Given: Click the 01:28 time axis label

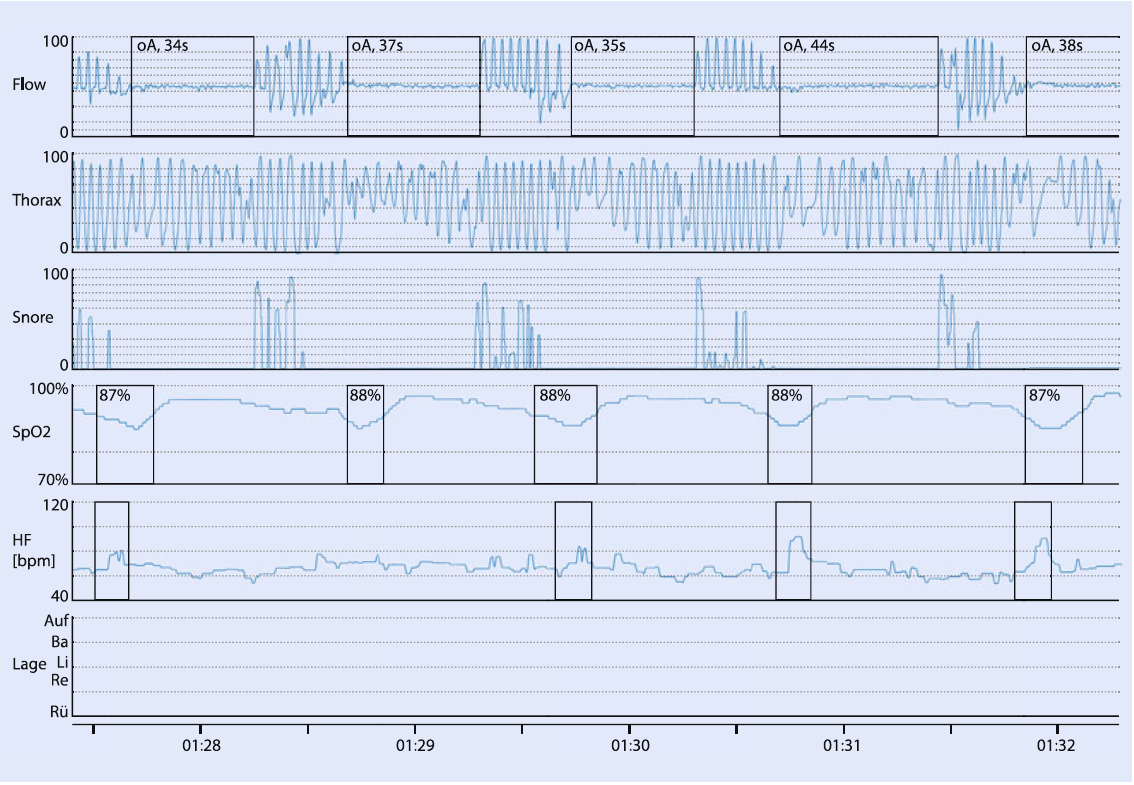Looking at the screenshot, I should 201,746.
